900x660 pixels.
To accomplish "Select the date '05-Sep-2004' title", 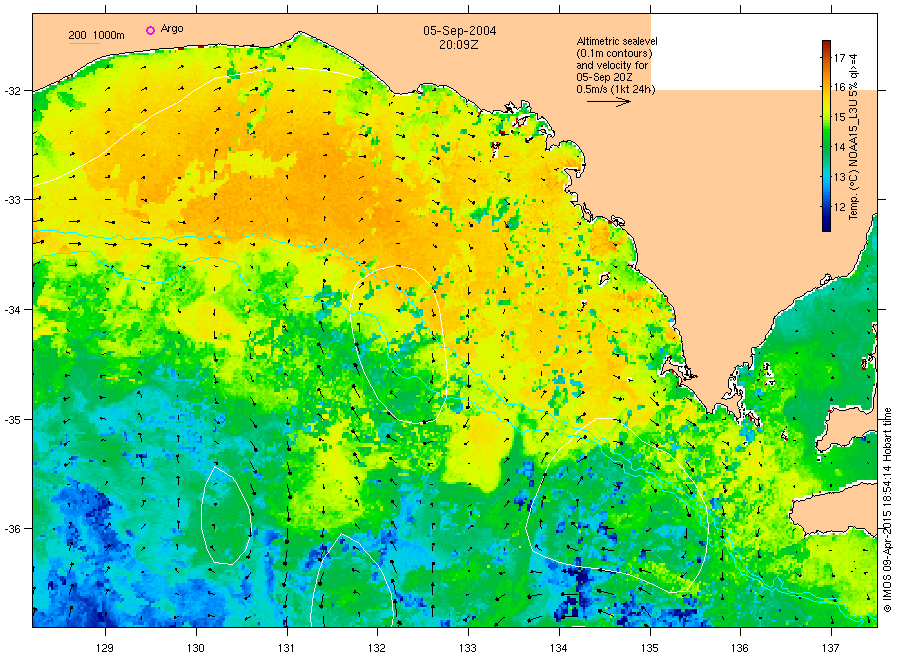I will (460, 31).
